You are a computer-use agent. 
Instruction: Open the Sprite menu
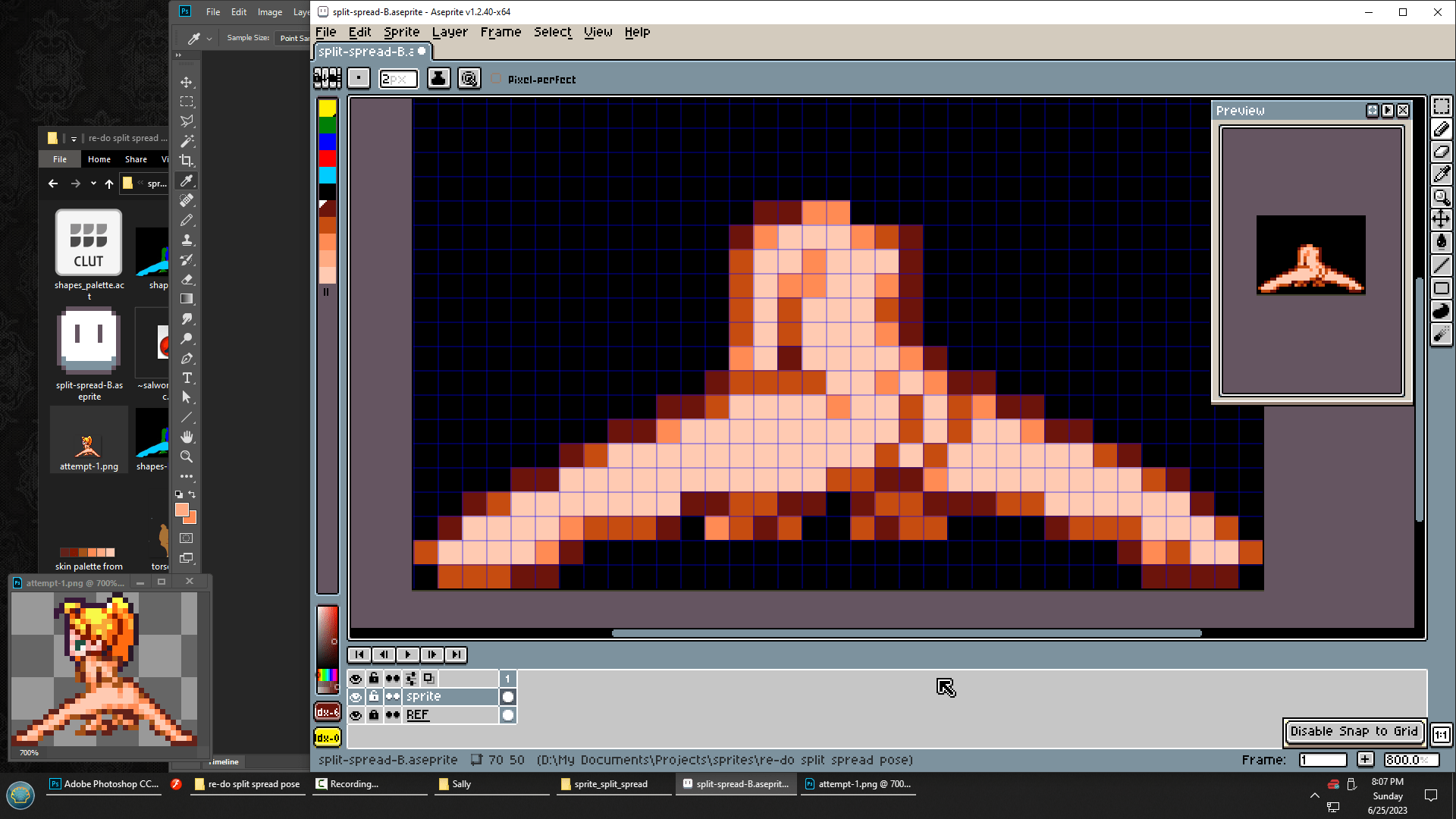(401, 32)
